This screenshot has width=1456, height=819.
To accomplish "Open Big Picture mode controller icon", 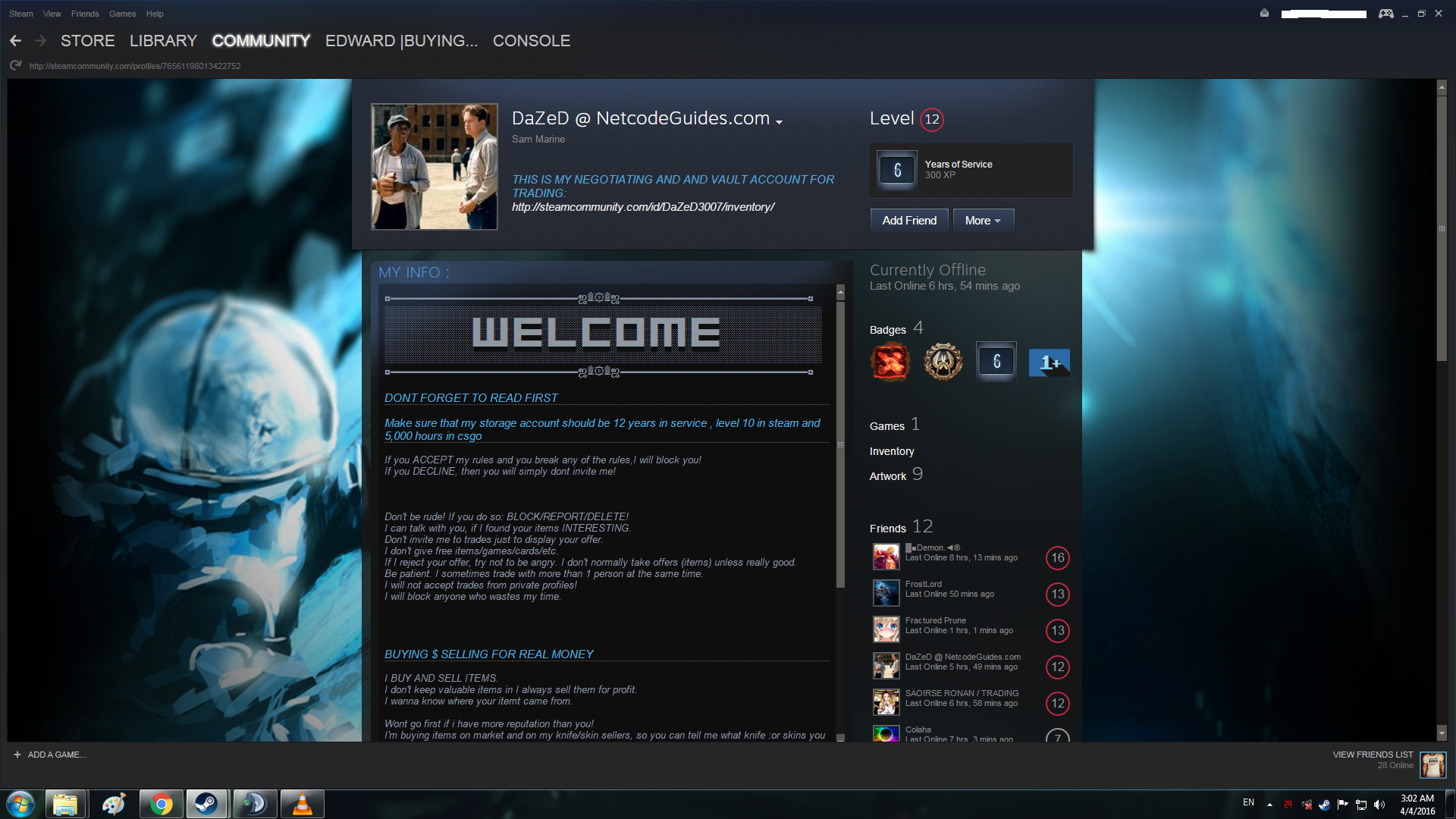I will click(1385, 14).
